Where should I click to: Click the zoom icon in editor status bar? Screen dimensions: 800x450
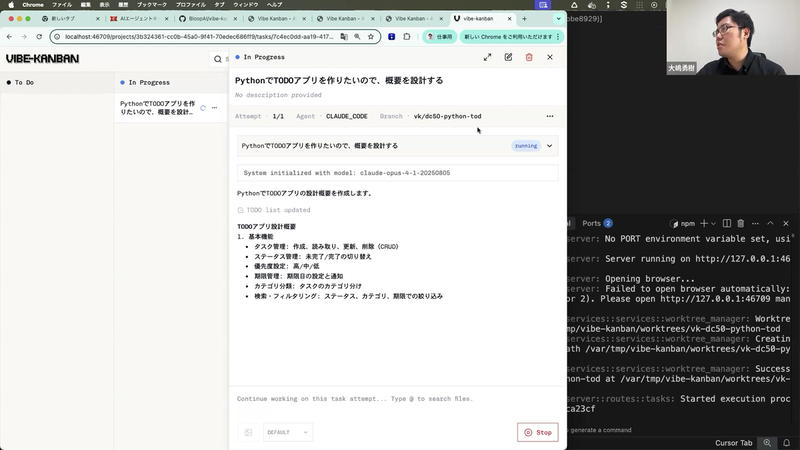pos(767,443)
